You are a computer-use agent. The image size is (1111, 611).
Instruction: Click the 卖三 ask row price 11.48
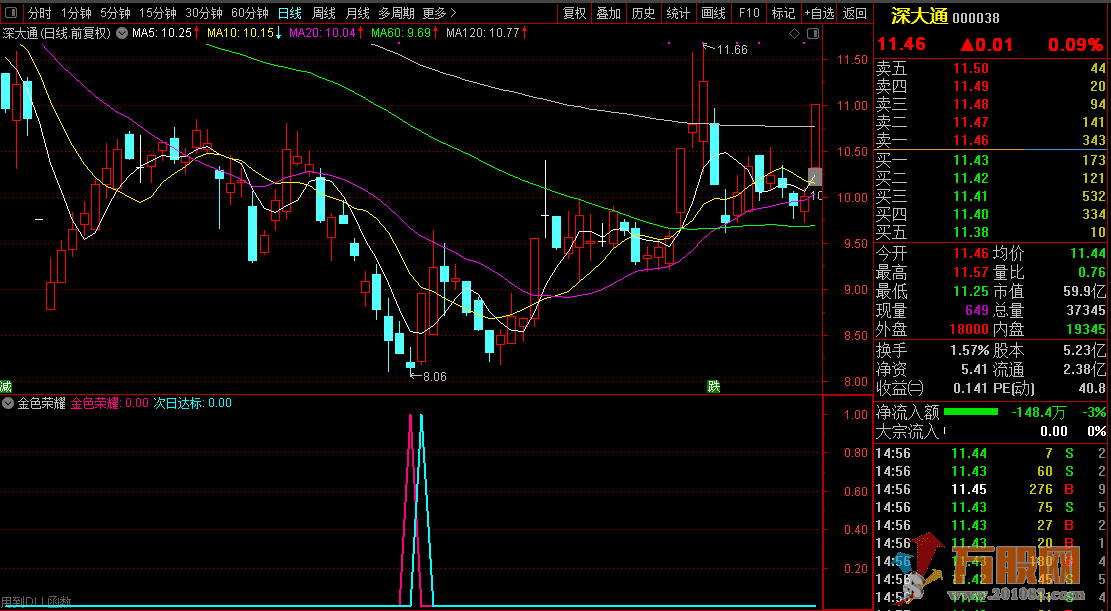coord(971,104)
